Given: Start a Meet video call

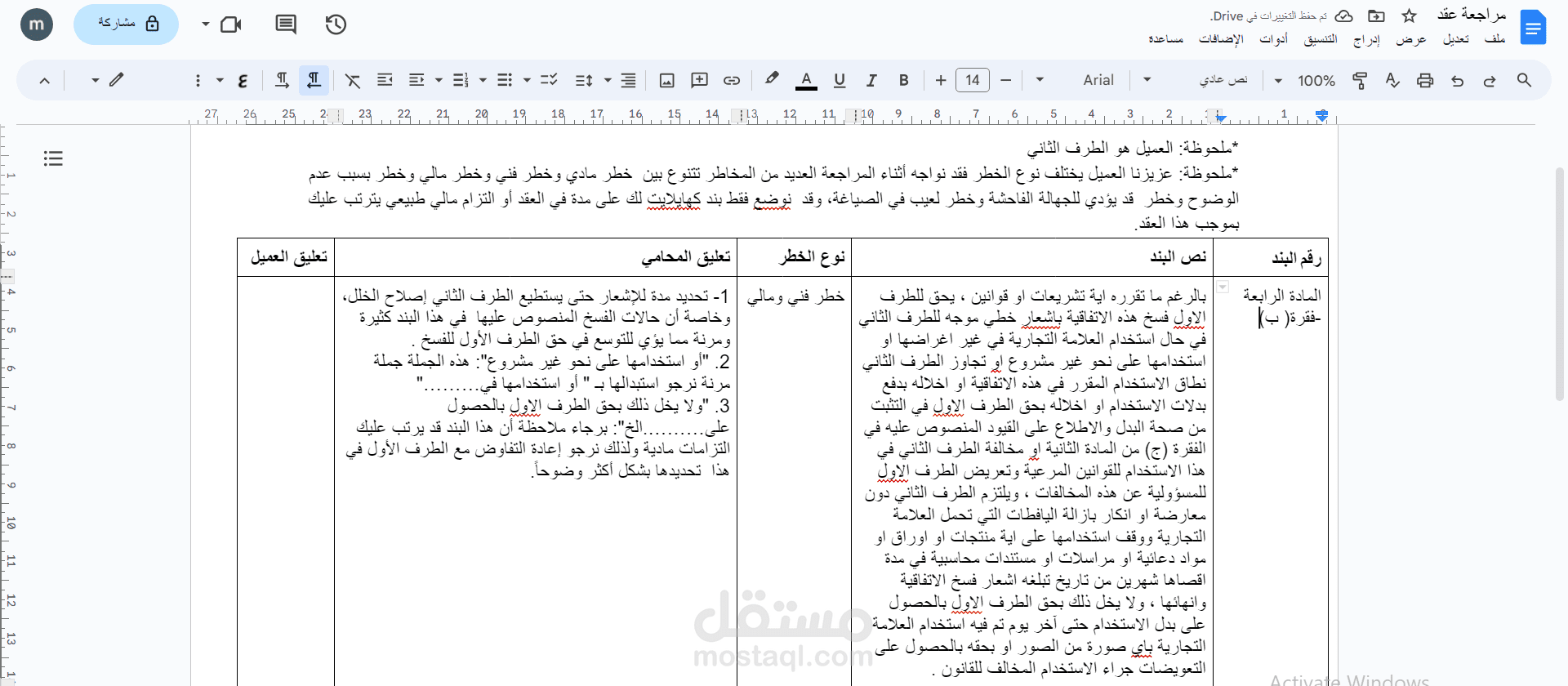Looking at the screenshot, I should [231, 24].
